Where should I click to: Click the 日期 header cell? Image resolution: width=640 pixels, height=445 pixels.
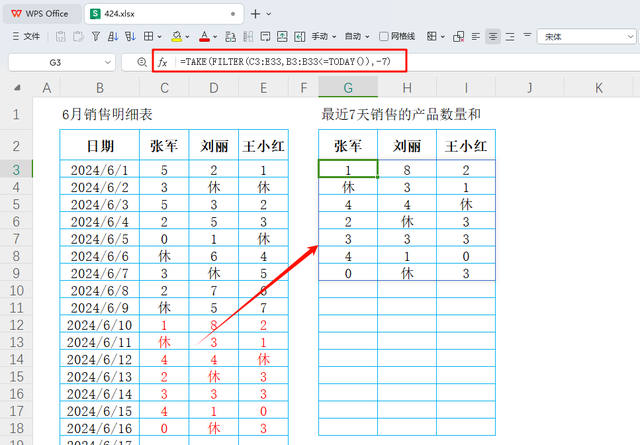pyautogui.click(x=100, y=146)
